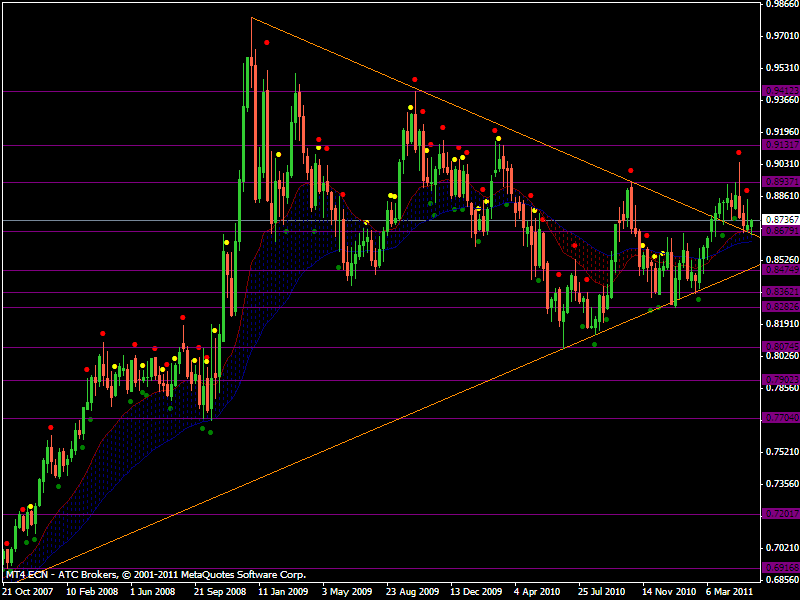Click the 0.91960 price scale value
Image resolution: width=800 pixels, height=600 pixels.
click(783, 132)
